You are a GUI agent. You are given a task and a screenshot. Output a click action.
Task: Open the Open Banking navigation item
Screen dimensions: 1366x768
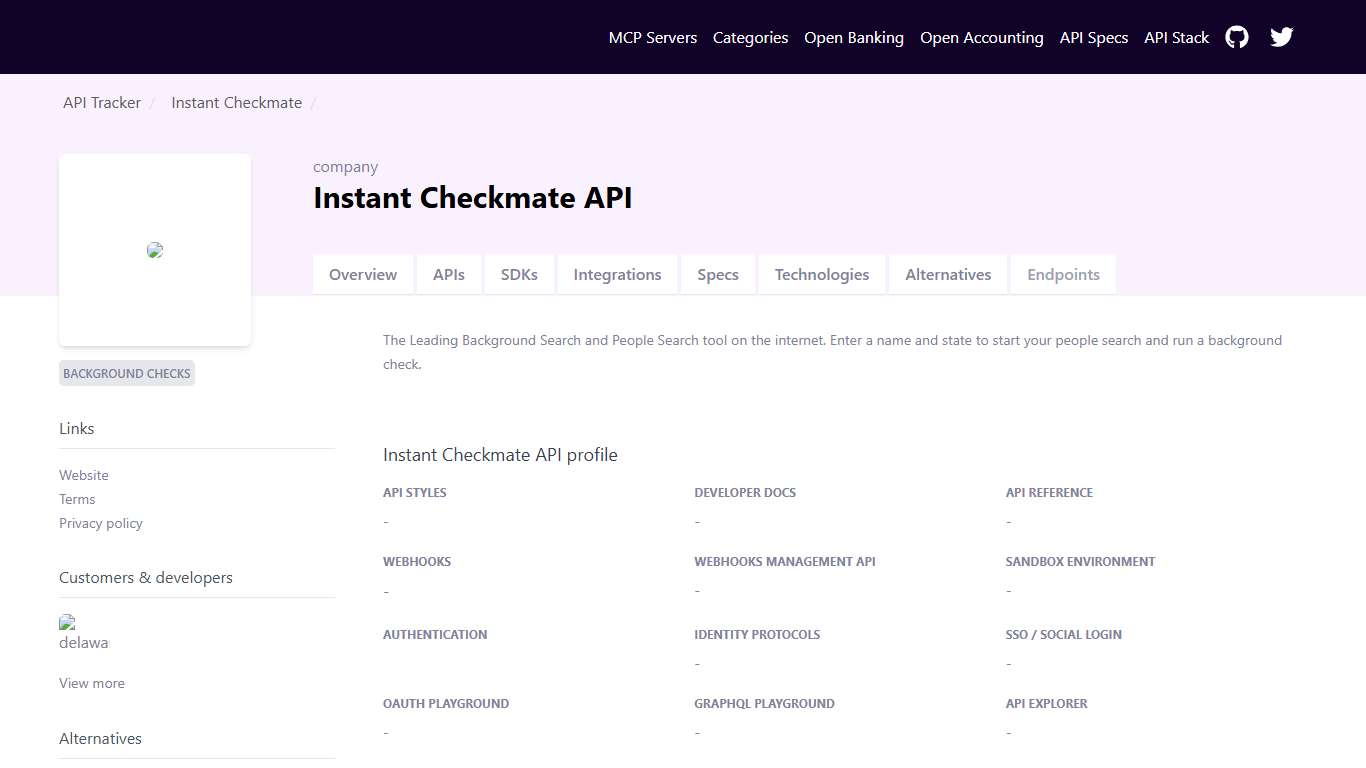(854, 37)
